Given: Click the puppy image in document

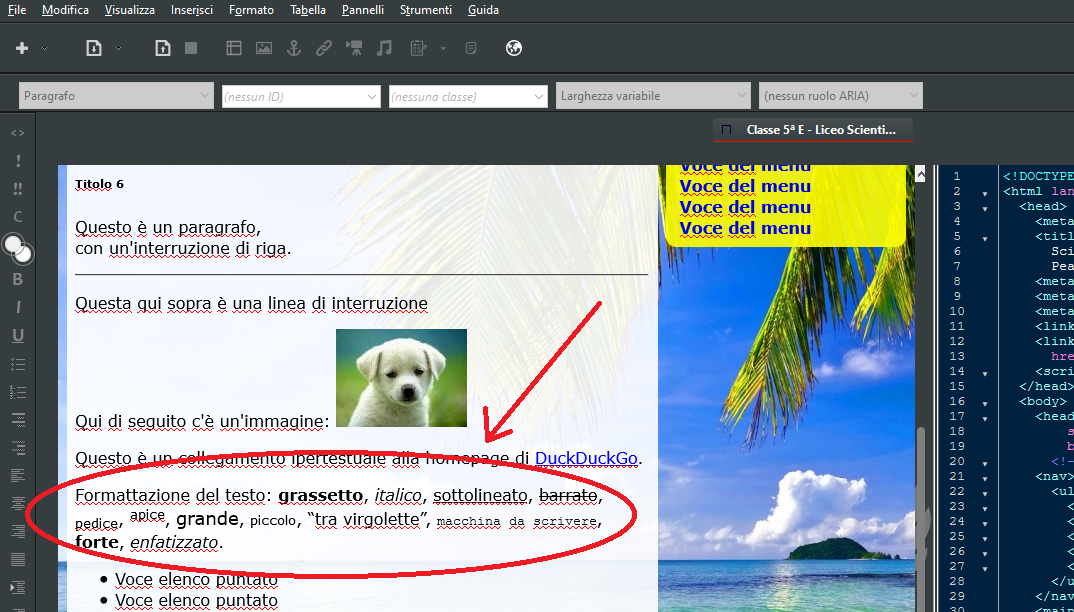Looking at the screenshot, I should 401,378.
